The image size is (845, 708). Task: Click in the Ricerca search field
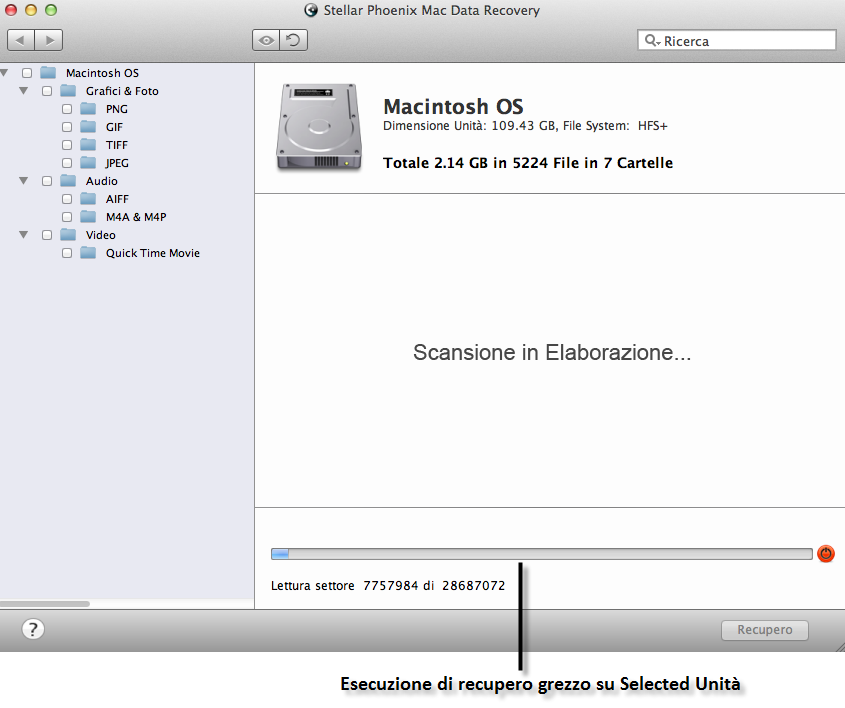tap(737, 40)
